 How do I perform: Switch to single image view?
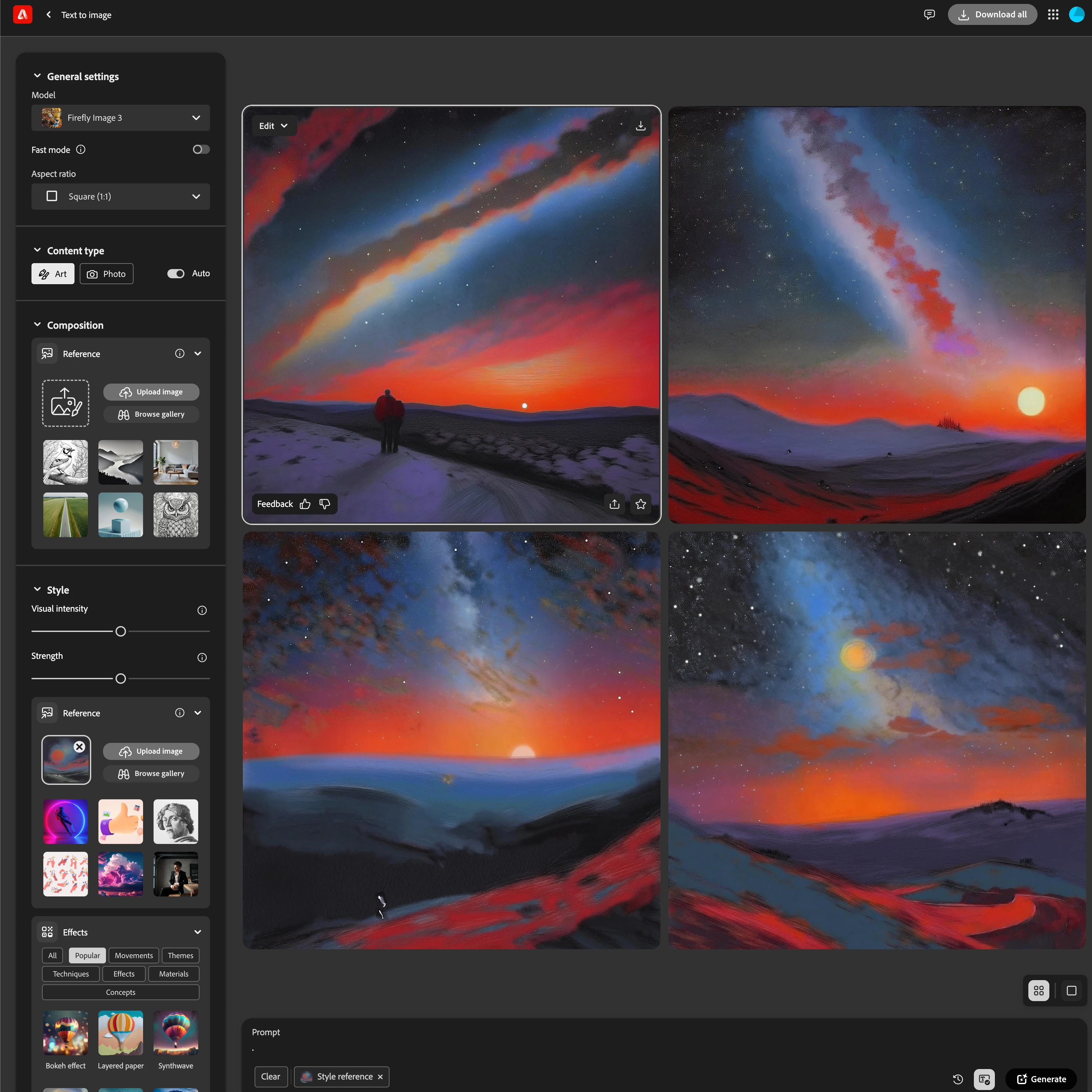[1071, 991]
